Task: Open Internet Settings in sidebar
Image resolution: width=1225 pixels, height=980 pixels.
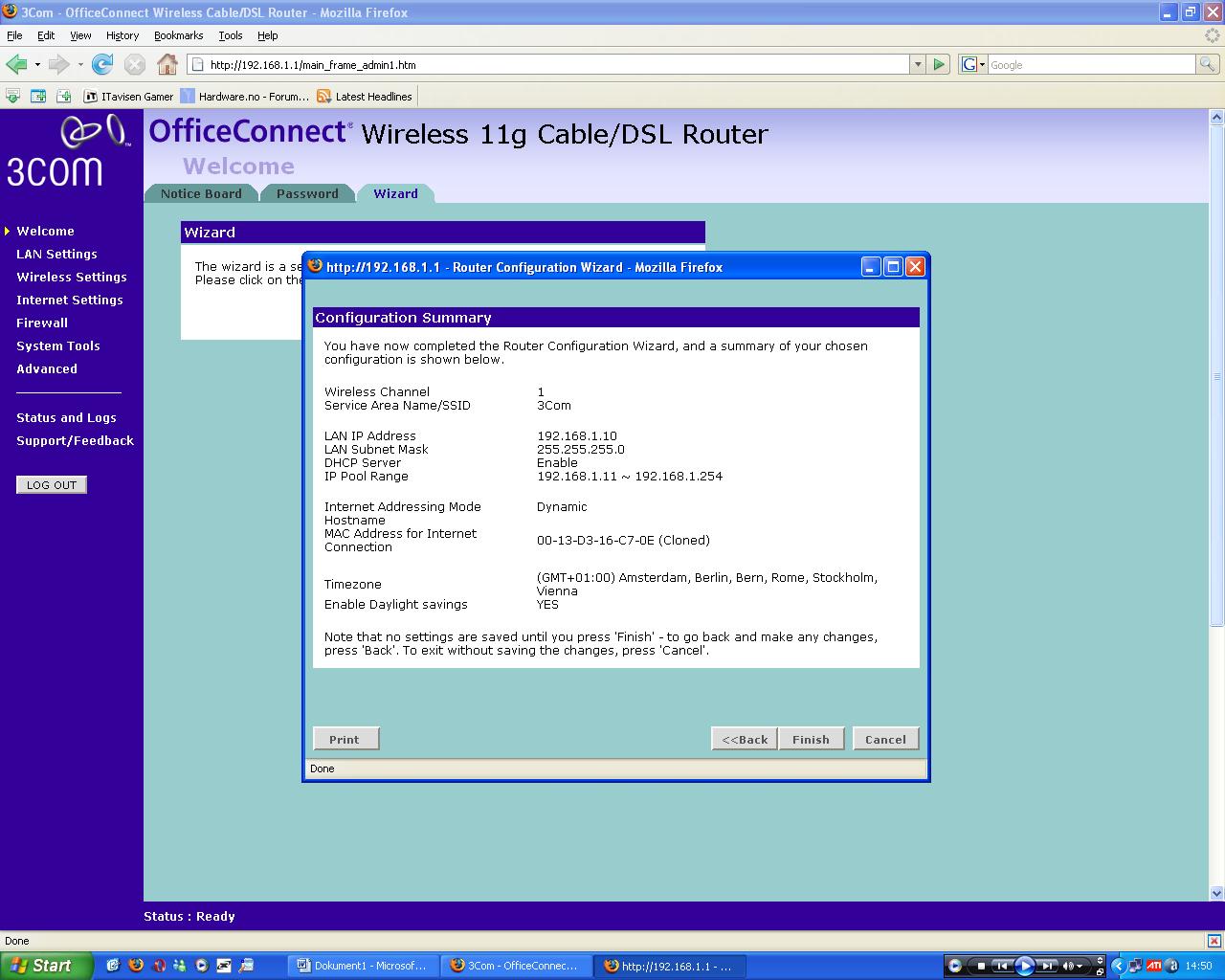Action: [70, 300]
